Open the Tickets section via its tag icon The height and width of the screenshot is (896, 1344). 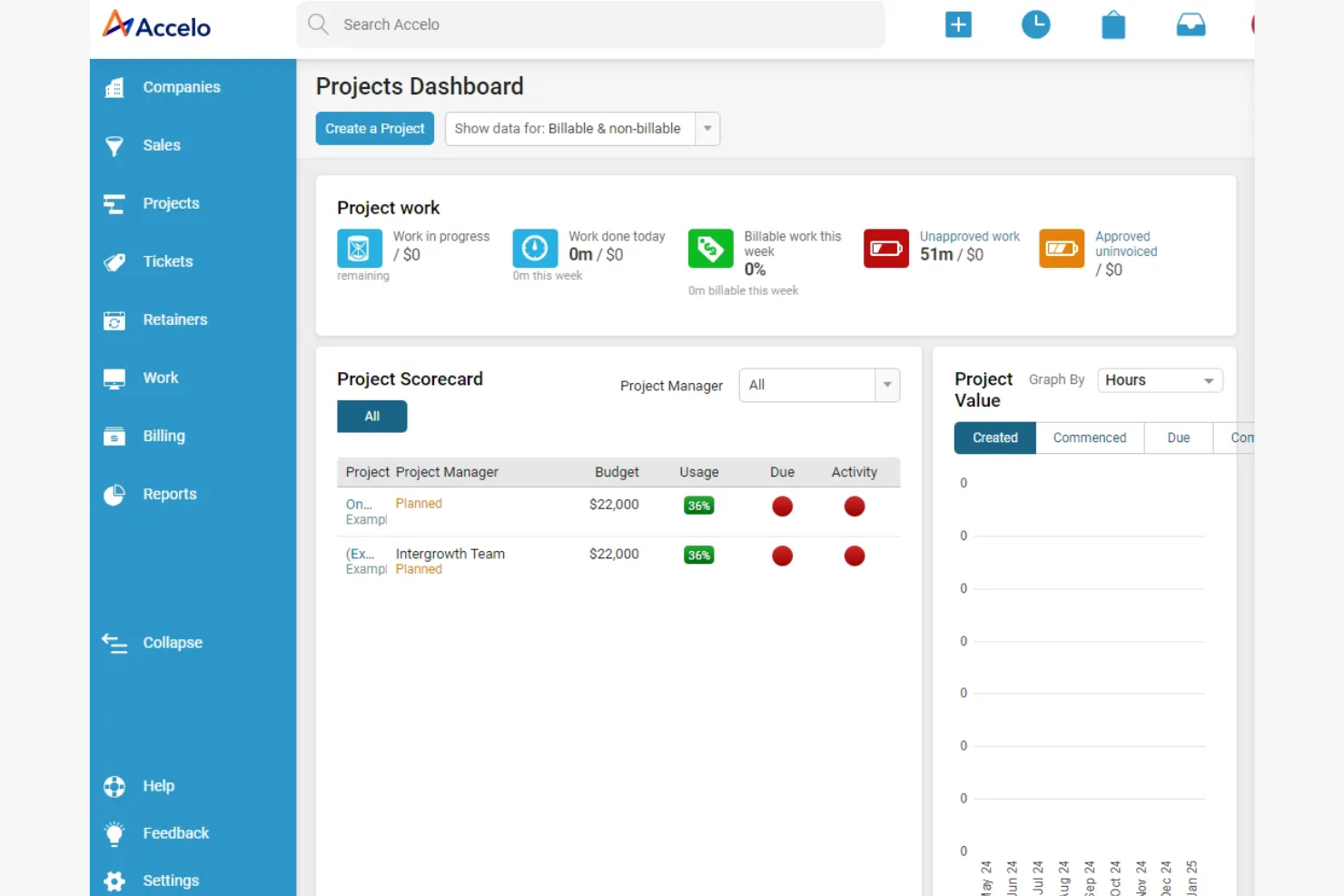click(x=114, y=261)
